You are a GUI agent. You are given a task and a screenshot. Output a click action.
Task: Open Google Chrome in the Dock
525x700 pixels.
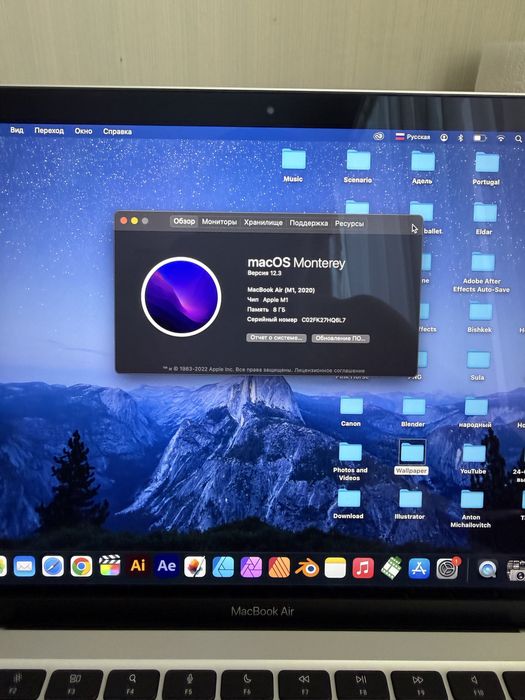click(81, 567)
